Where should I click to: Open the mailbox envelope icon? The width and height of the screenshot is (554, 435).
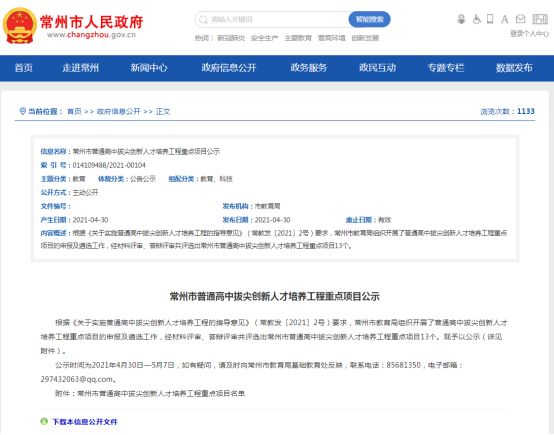pyautogui.click(x=520, y=19)
